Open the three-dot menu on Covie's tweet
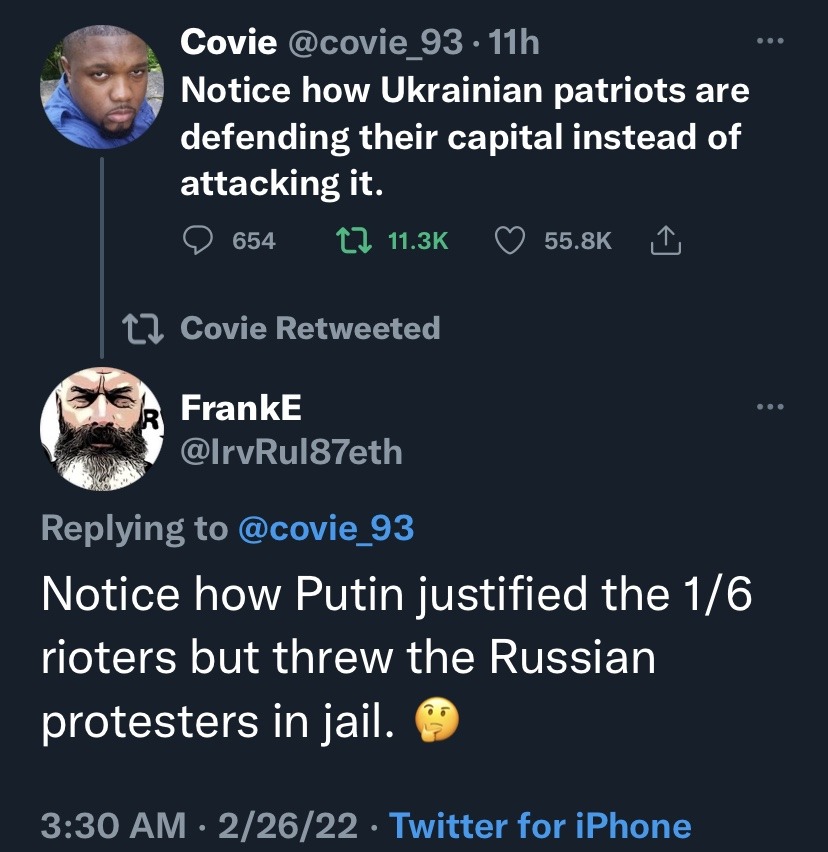 point(770,41)
